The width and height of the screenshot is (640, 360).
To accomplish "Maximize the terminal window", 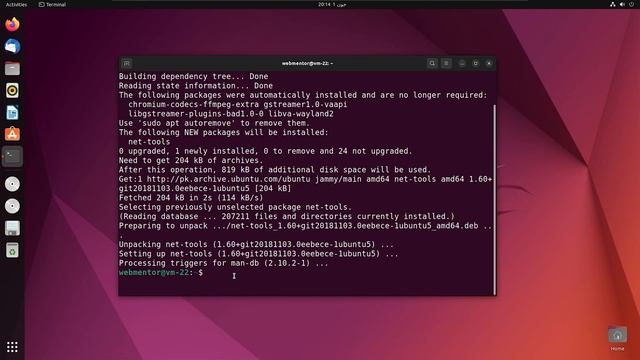I will pyautogui.click(x=475, y=63).
